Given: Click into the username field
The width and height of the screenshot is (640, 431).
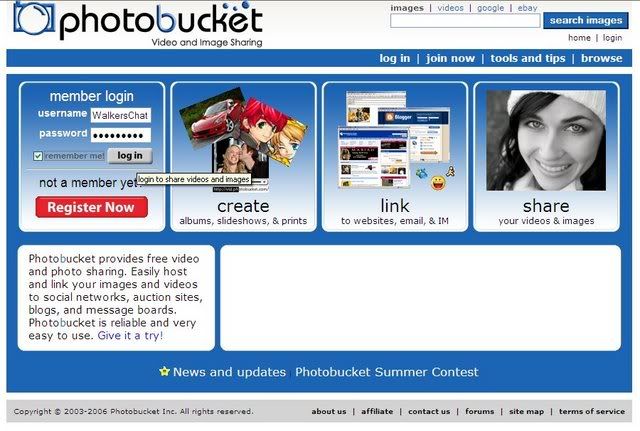Looking at the screenshot, I should pyautogui.click(x=121, y=115).
